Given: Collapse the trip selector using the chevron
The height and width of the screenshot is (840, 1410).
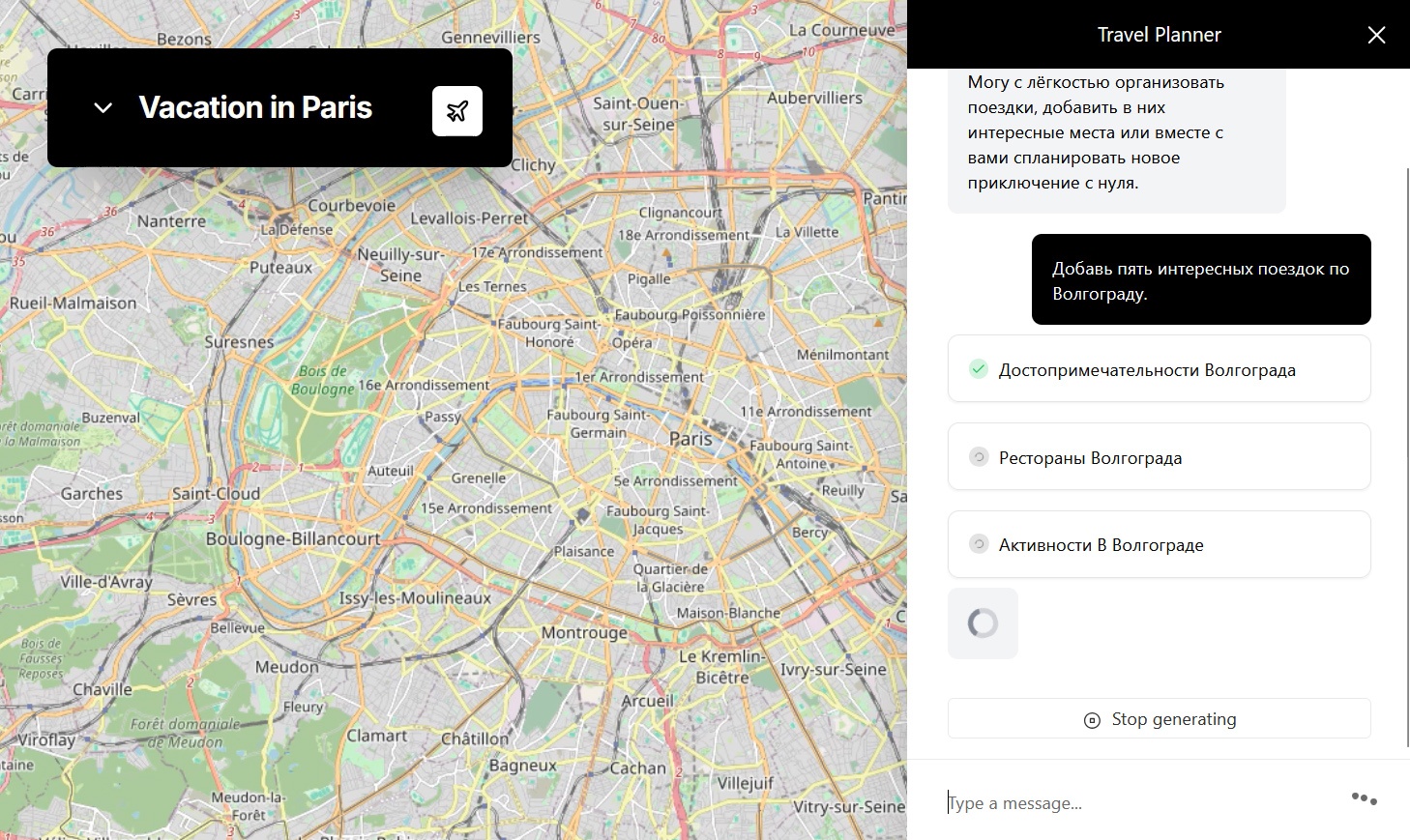Looking at the screenshot, I should (x=103, y=107).
